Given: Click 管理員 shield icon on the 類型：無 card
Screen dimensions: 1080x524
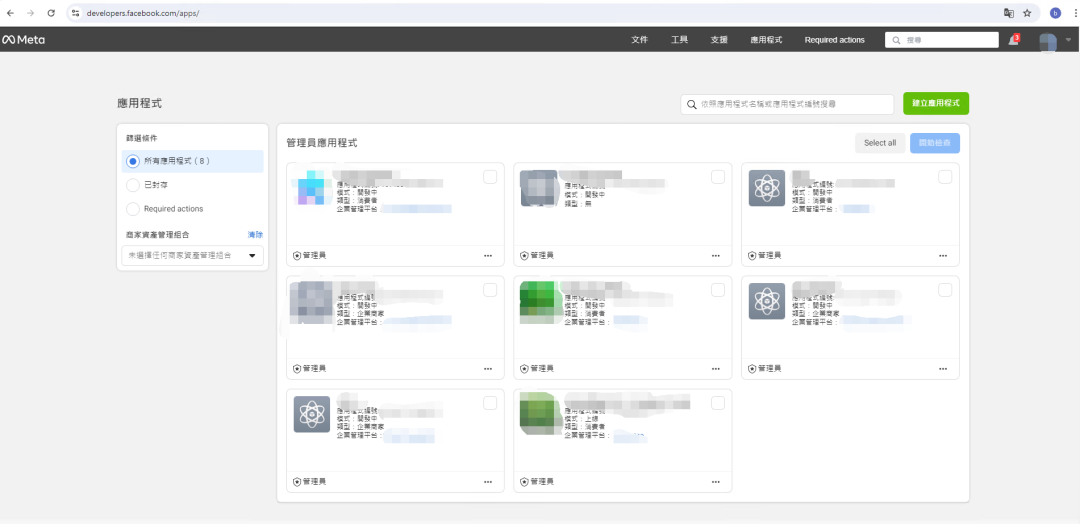Looking at the screenshot, I should 524,255.
